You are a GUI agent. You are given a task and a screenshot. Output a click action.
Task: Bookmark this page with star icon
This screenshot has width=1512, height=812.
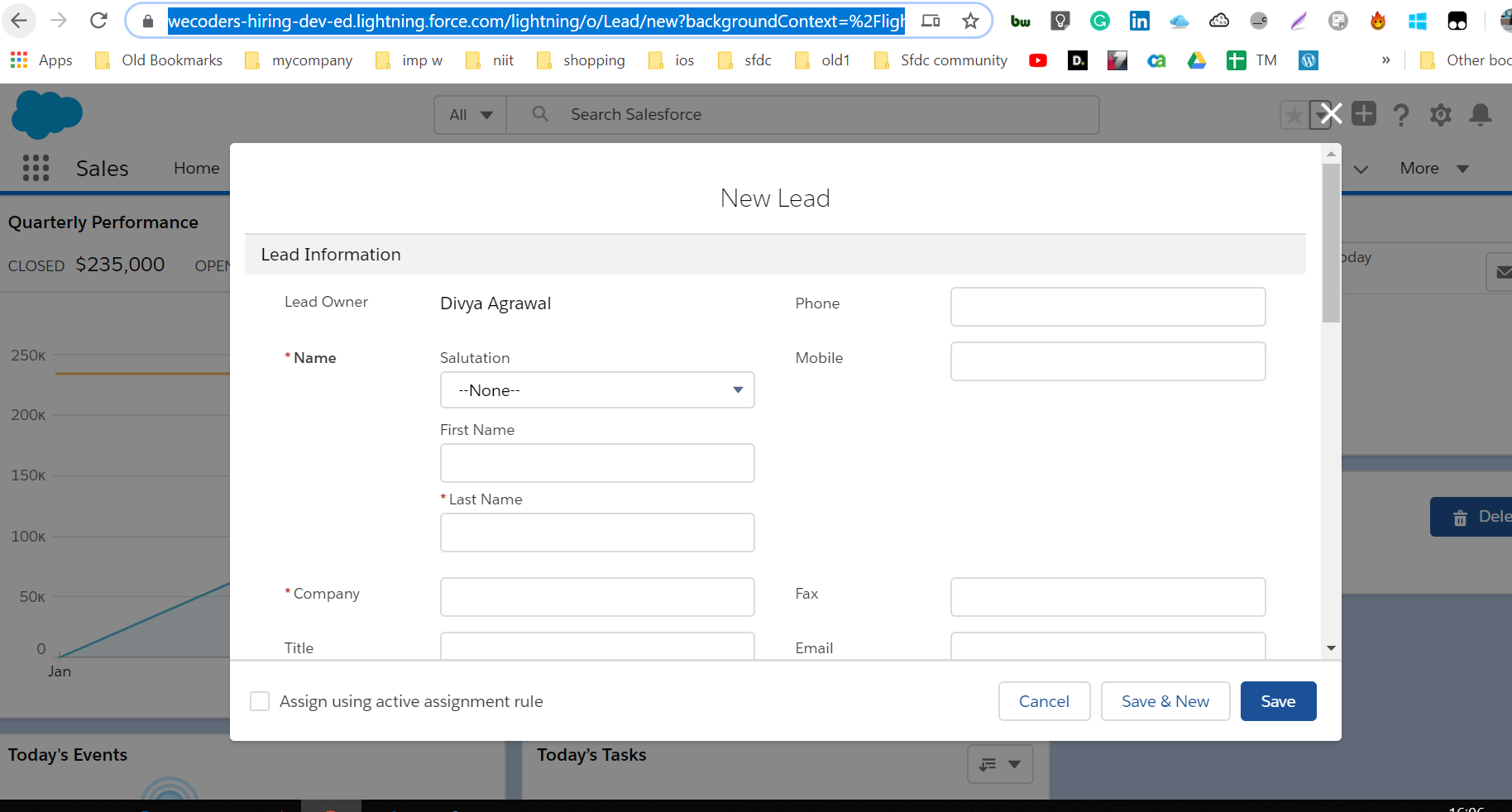pos(970,21)
